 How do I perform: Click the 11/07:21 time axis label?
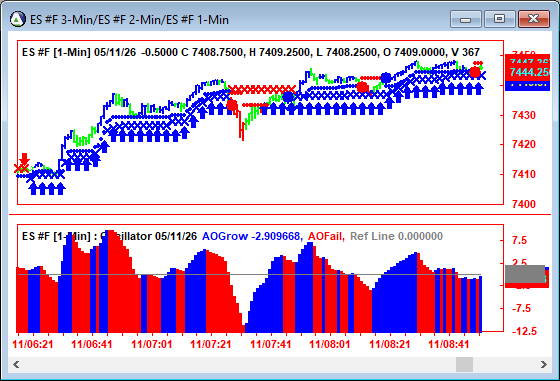[211, 344]
